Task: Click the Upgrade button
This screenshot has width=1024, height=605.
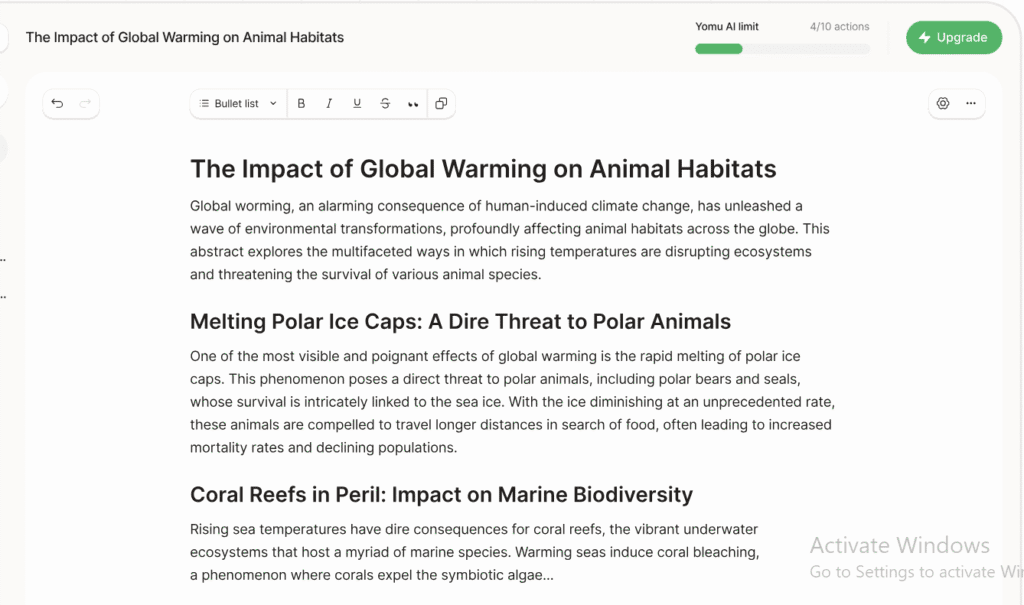Action: tap(953, 38)
